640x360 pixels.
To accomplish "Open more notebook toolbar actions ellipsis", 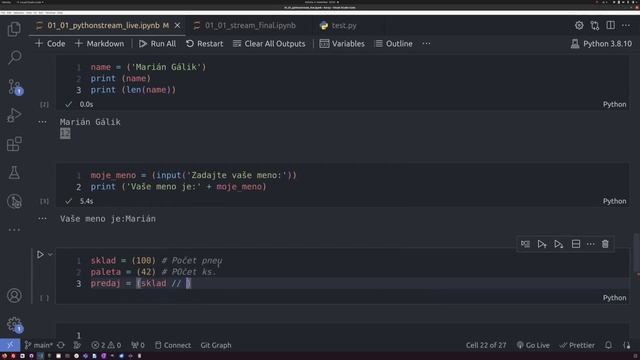I will point(426,44).
